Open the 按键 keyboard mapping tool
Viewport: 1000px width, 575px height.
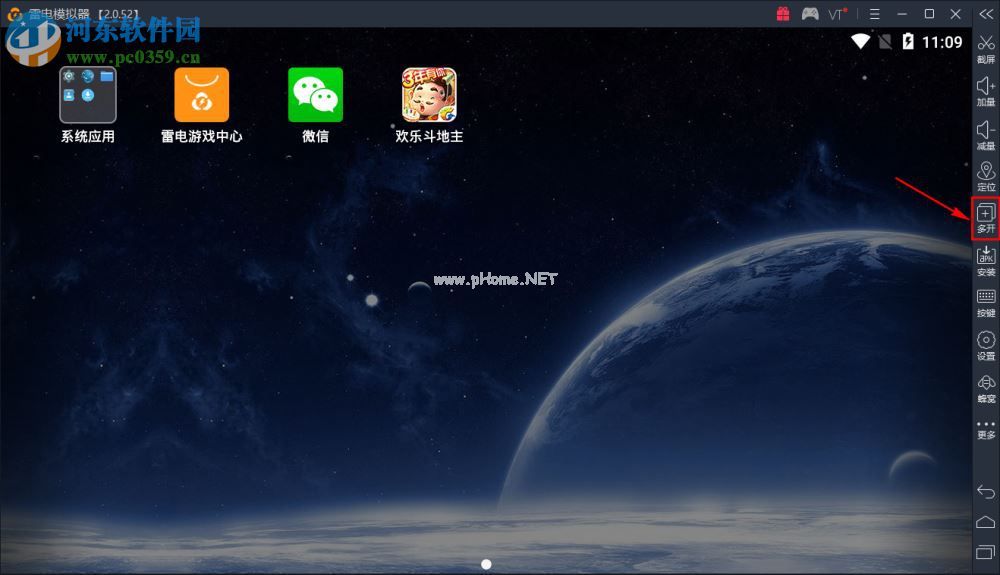(986, 303)
